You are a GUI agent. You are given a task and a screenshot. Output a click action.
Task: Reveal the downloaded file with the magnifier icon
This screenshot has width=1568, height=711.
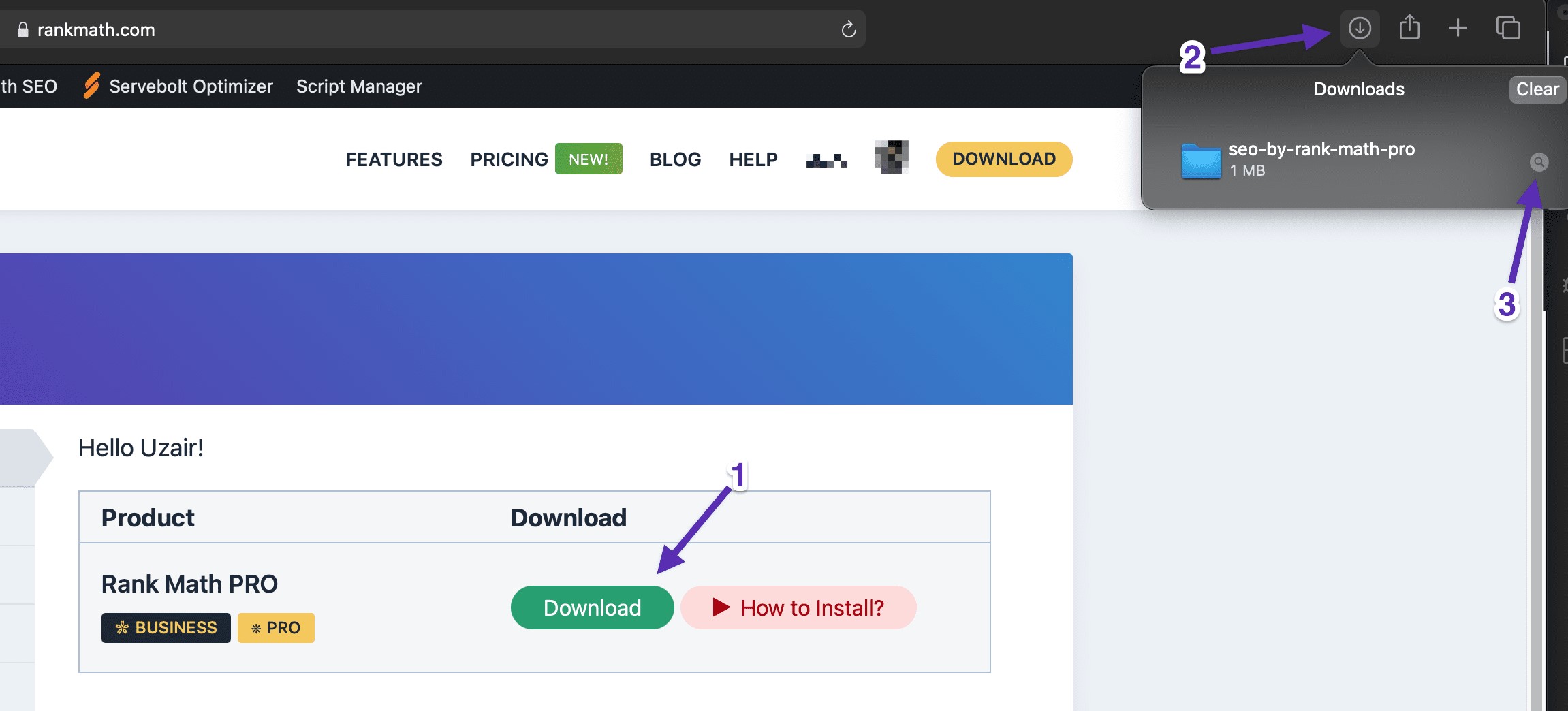point(1539,162)
